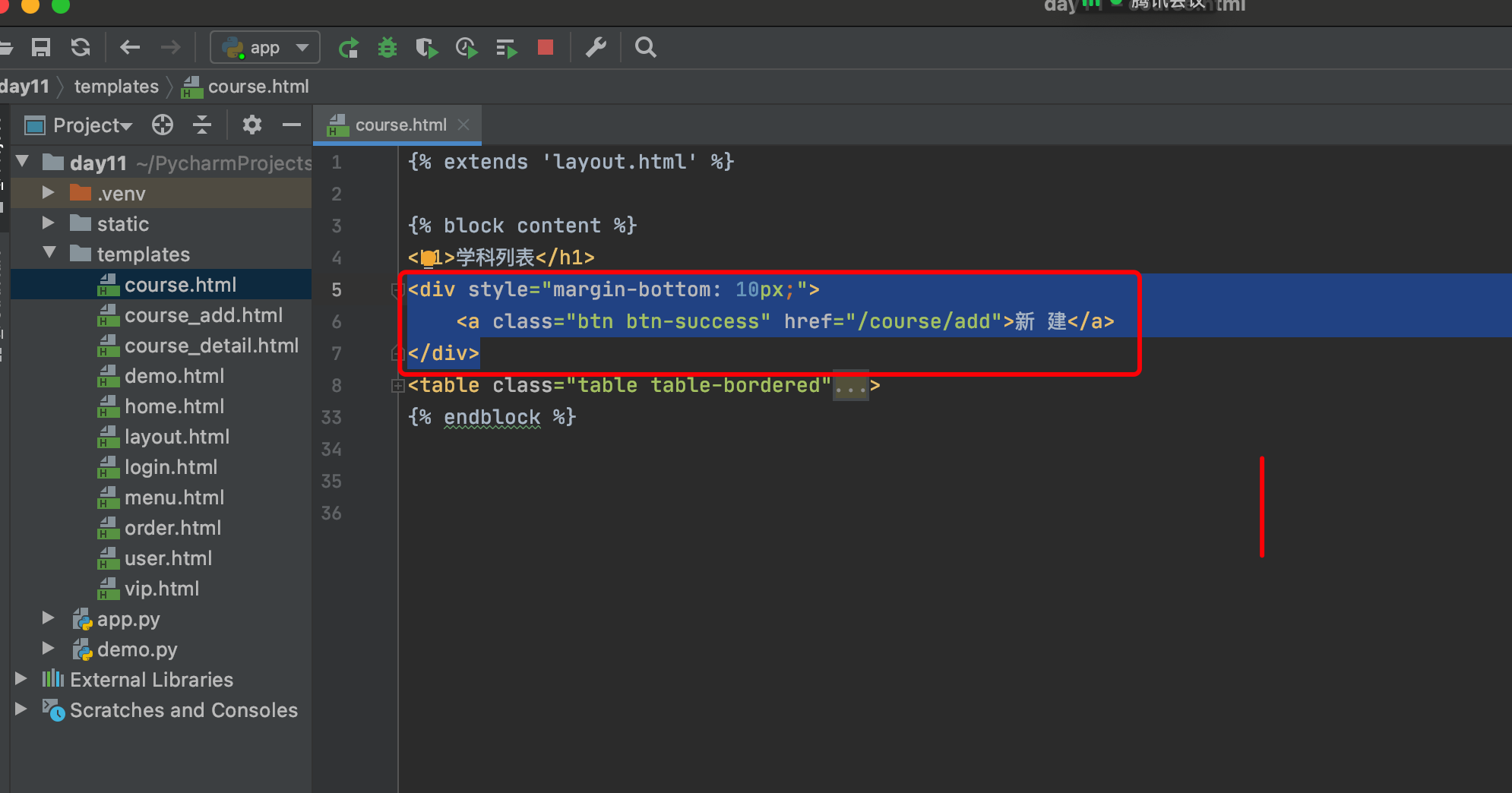Screen dimensions: 1512x793
Task: Click the Collapse All icon
Action: coord(202,125)
